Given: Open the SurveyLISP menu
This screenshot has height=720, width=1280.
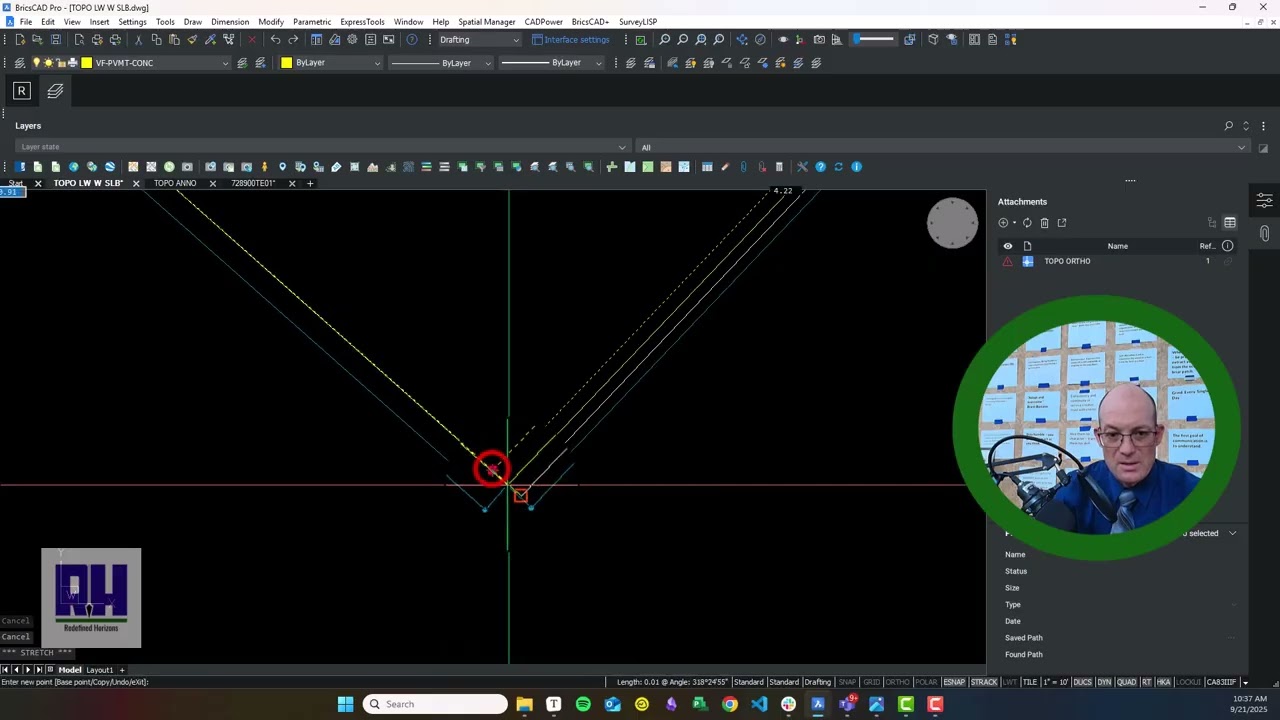Looking at the screenshot, I should pos(638,22).
